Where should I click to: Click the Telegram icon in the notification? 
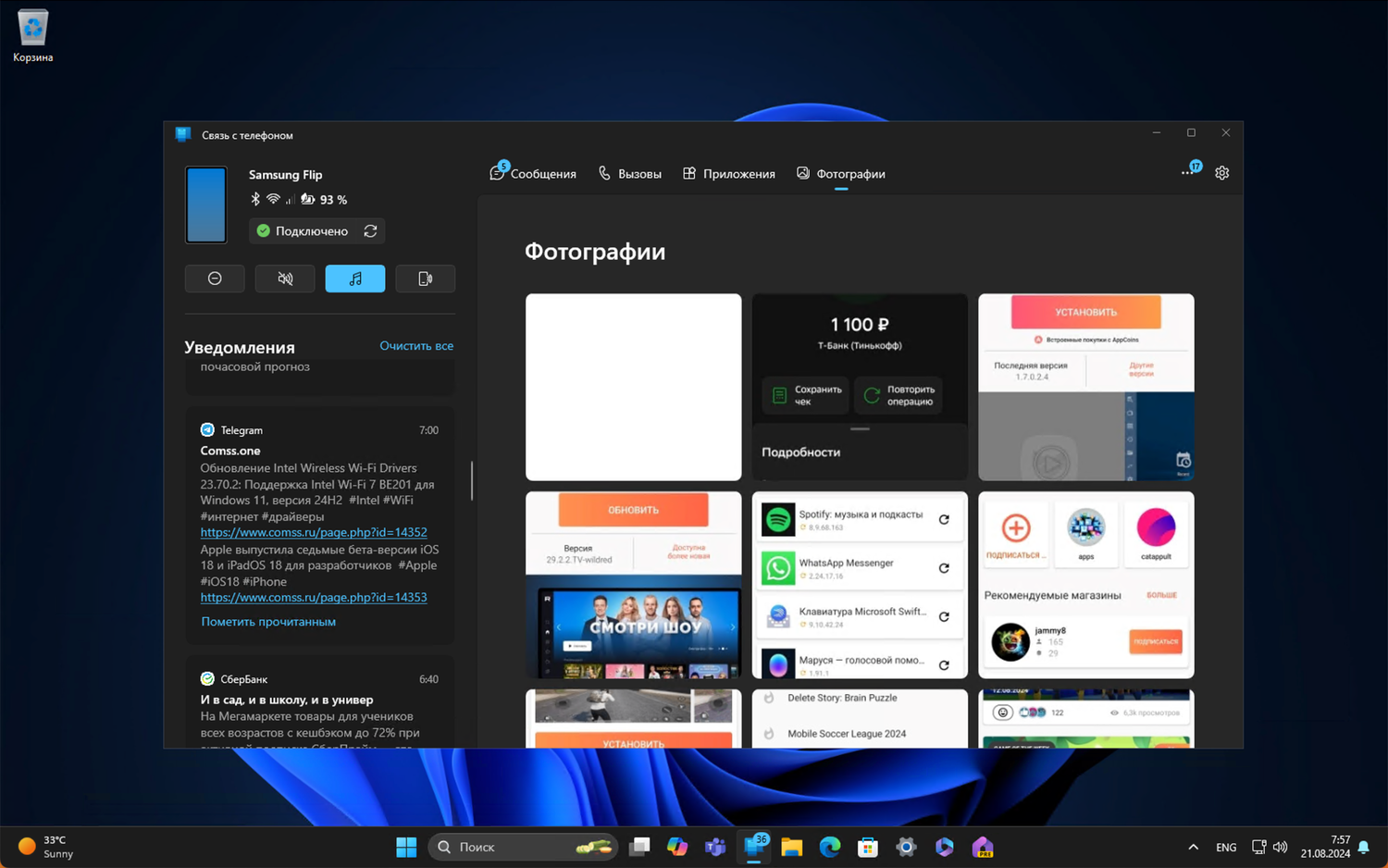pyautogui.click(x=207, y=430)
